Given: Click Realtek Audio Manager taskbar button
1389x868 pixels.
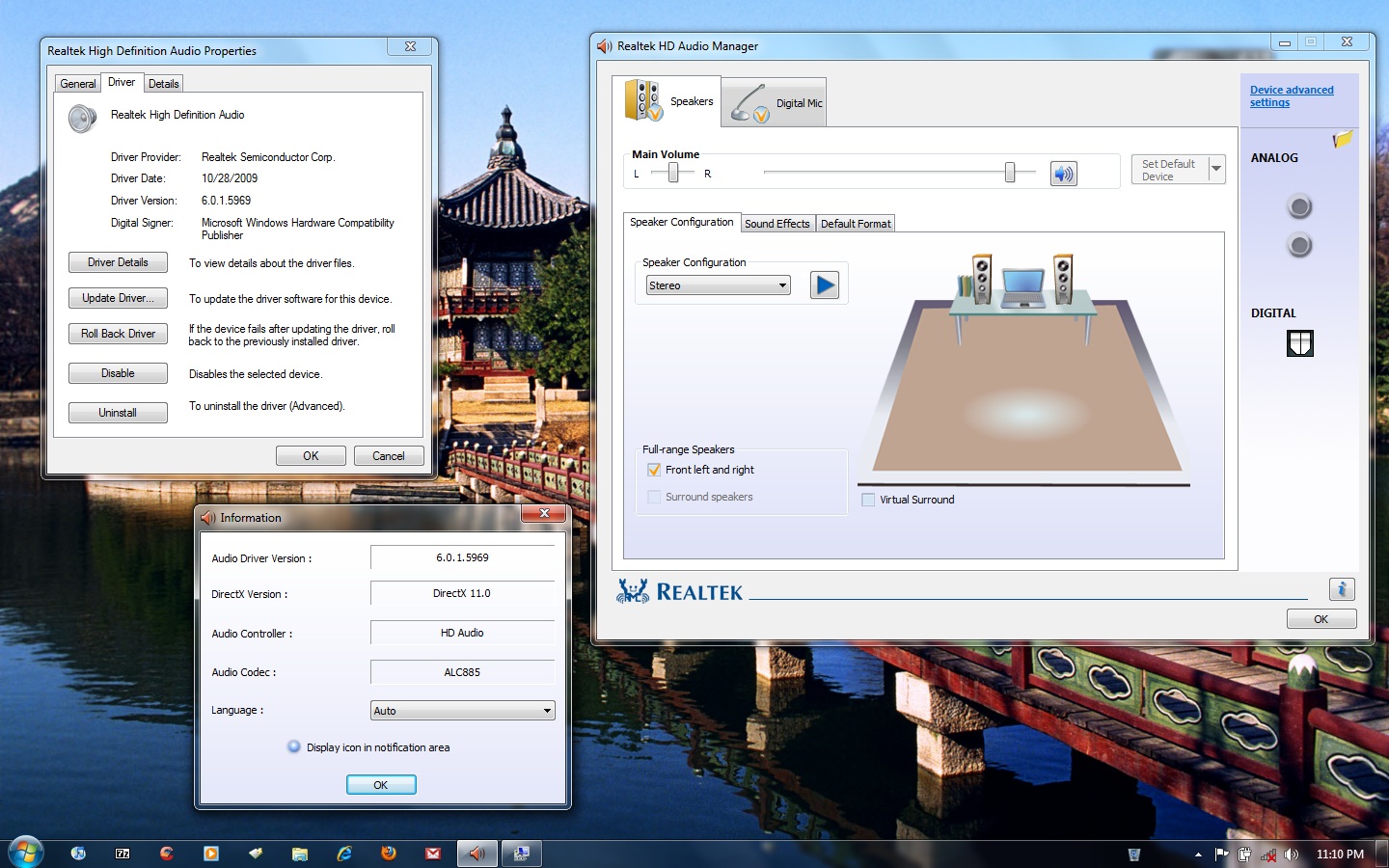Looking at the screenshot, I should (x=477, y=854).
